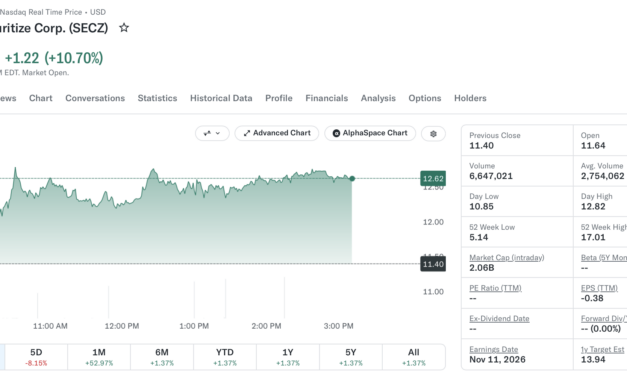Click the PE Ratio (TTM) link
This screenshot has height=376, width=627.
tap(495, 288)
